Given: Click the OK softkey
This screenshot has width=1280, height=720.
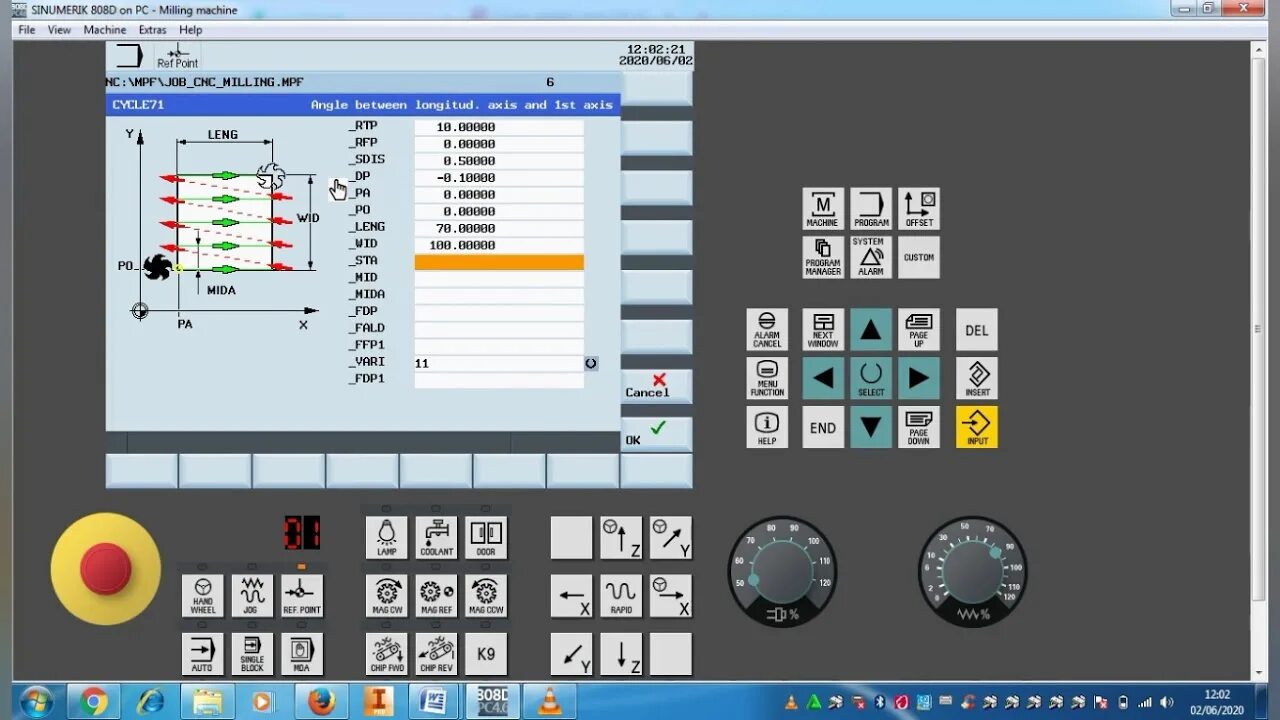Looking at the screenshot, I should tap(657, 434).
